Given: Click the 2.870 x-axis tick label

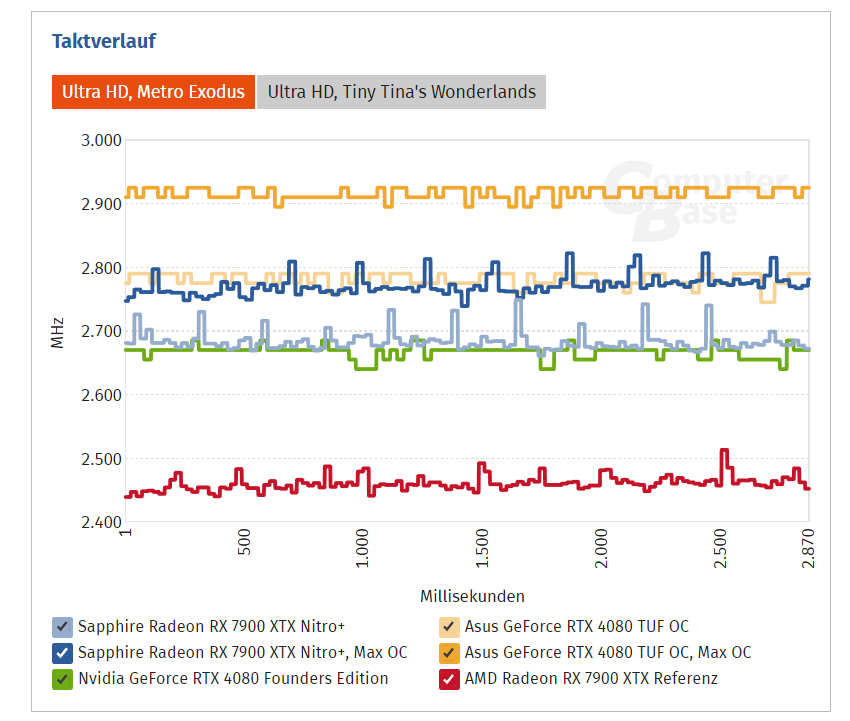Looking at the screenshot, I should pyautogui.click(x=809, y=550).
